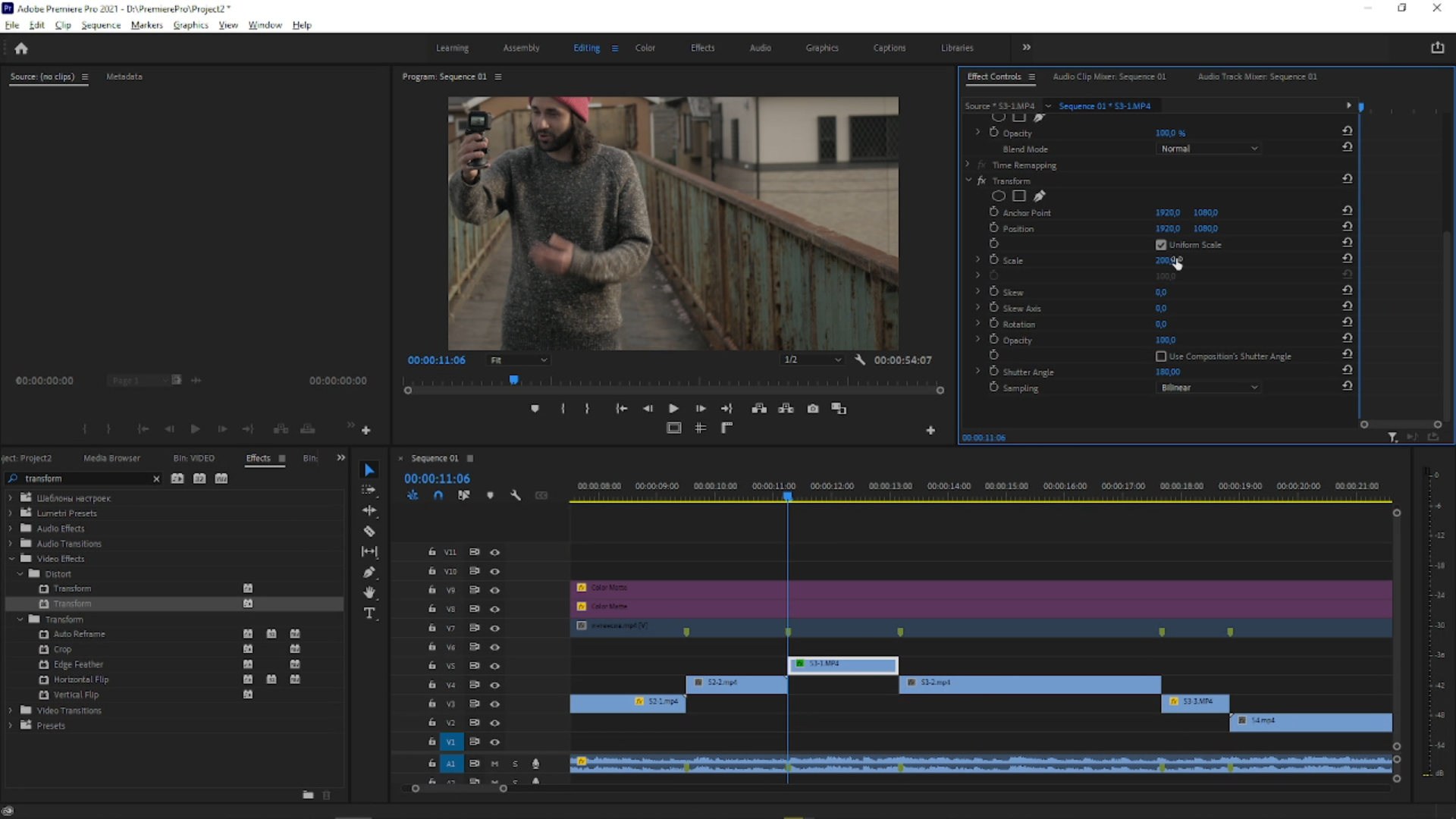
Task: Switch to Color workspace
Action: click(645, 48)
